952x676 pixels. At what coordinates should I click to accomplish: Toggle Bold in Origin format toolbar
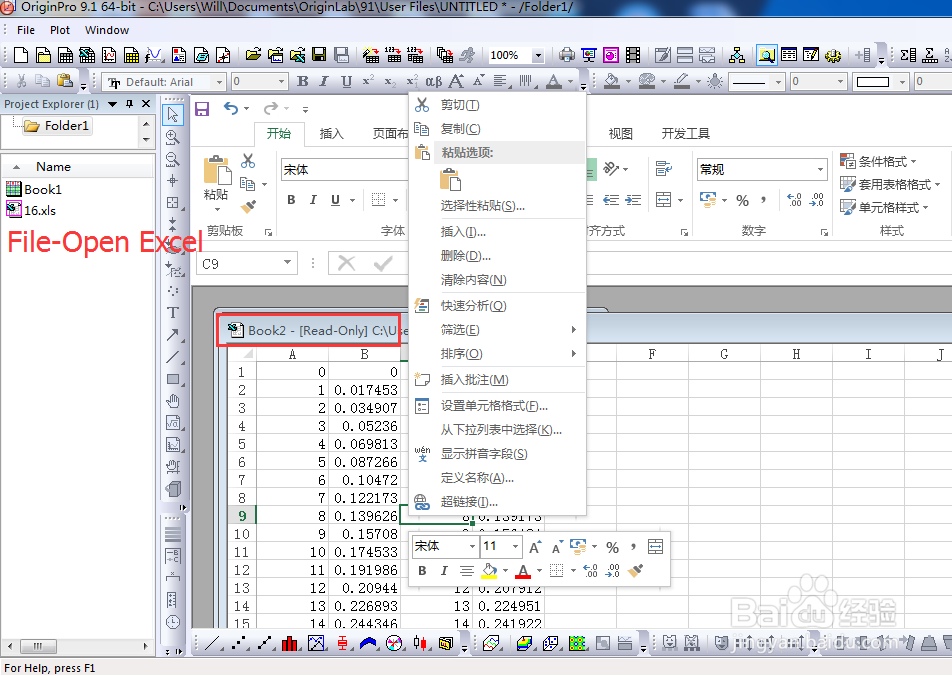[303, 81]
